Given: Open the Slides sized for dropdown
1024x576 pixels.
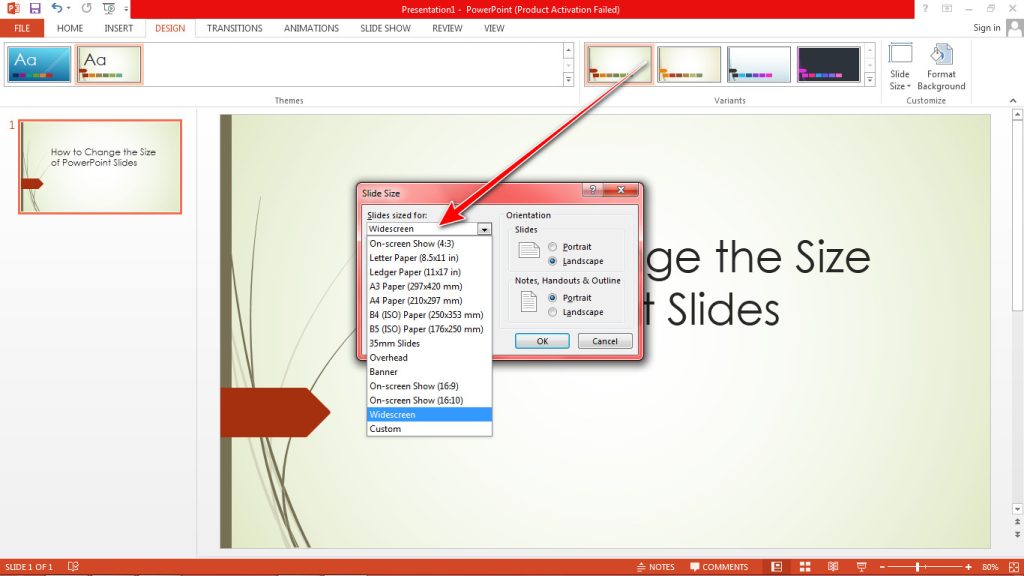Looking at the screenshot, I should (485, 228).
